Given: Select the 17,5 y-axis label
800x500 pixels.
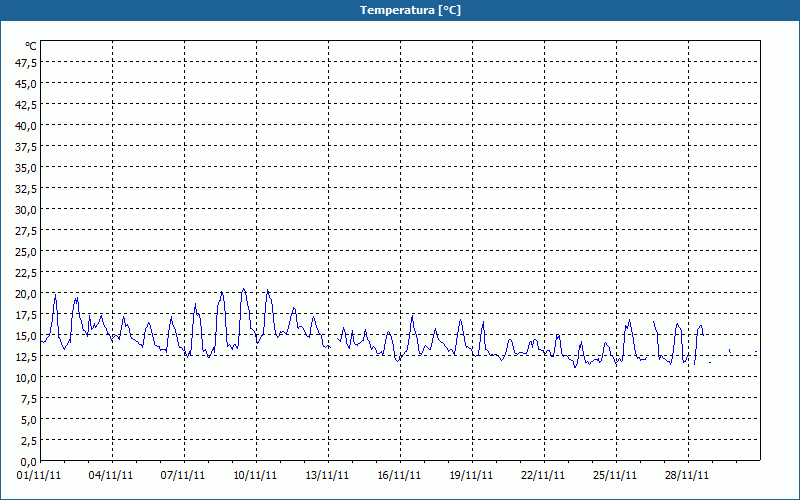Looking at the screenshot, I should [x=27, y=315].
